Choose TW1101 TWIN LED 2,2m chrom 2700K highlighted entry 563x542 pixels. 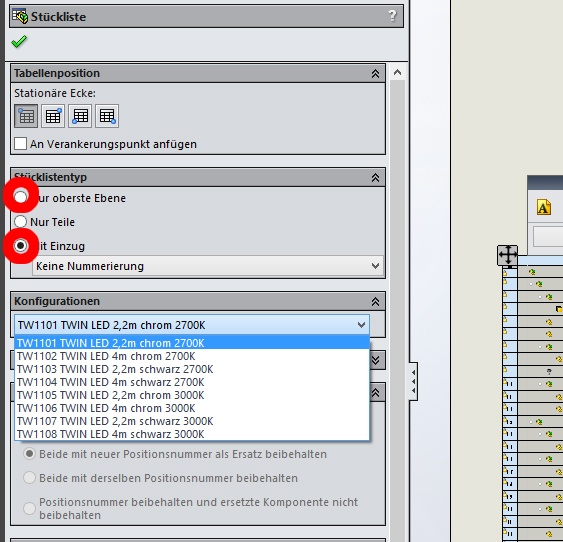click(192, 343)
